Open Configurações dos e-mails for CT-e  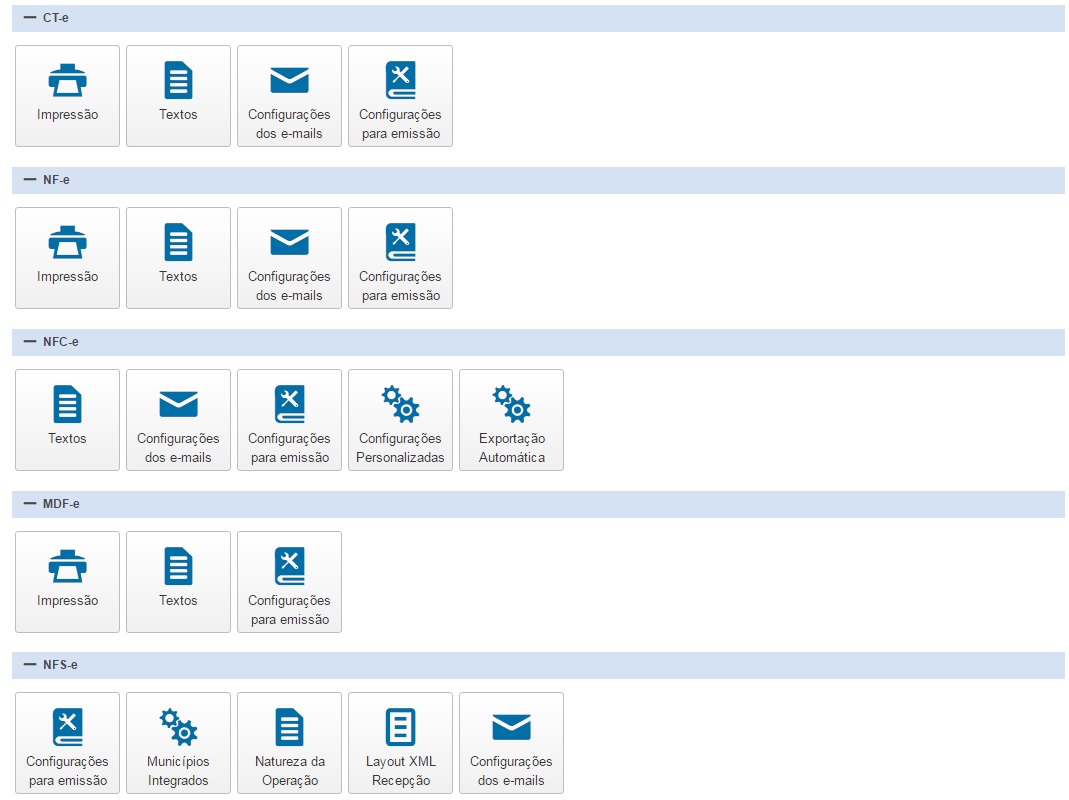point(289,96)
